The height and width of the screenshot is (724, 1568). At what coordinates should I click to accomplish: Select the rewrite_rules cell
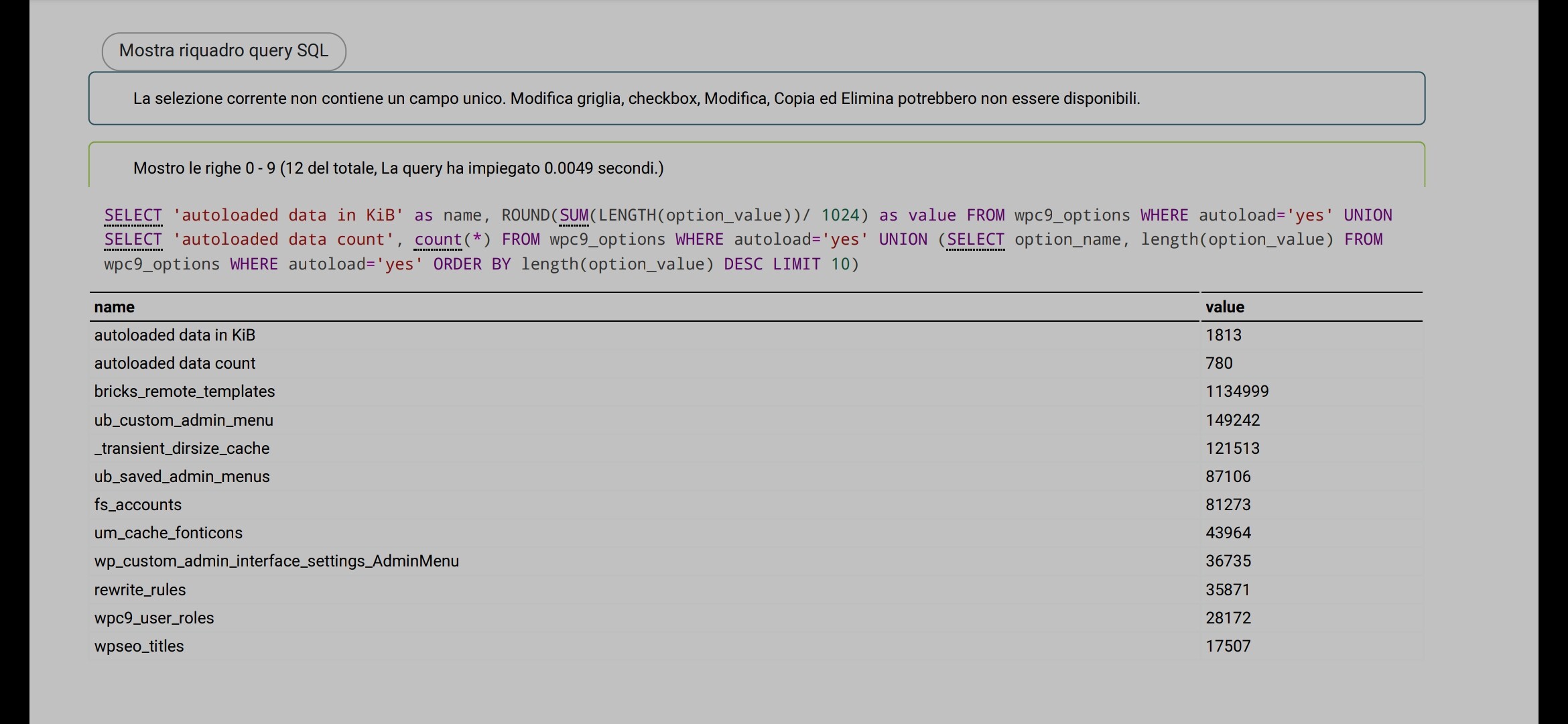tap(644, 590)
